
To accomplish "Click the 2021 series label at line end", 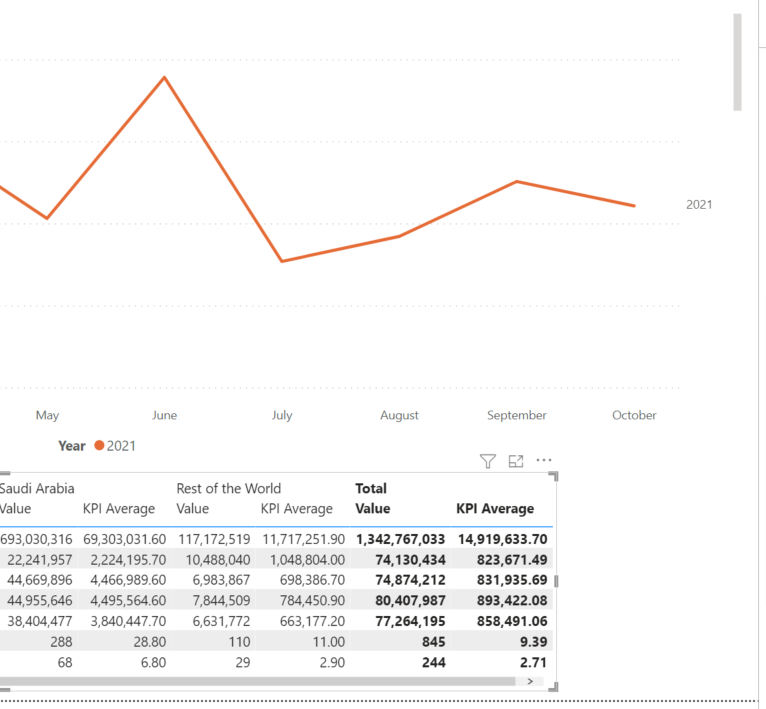I will [x=699, y=205].
